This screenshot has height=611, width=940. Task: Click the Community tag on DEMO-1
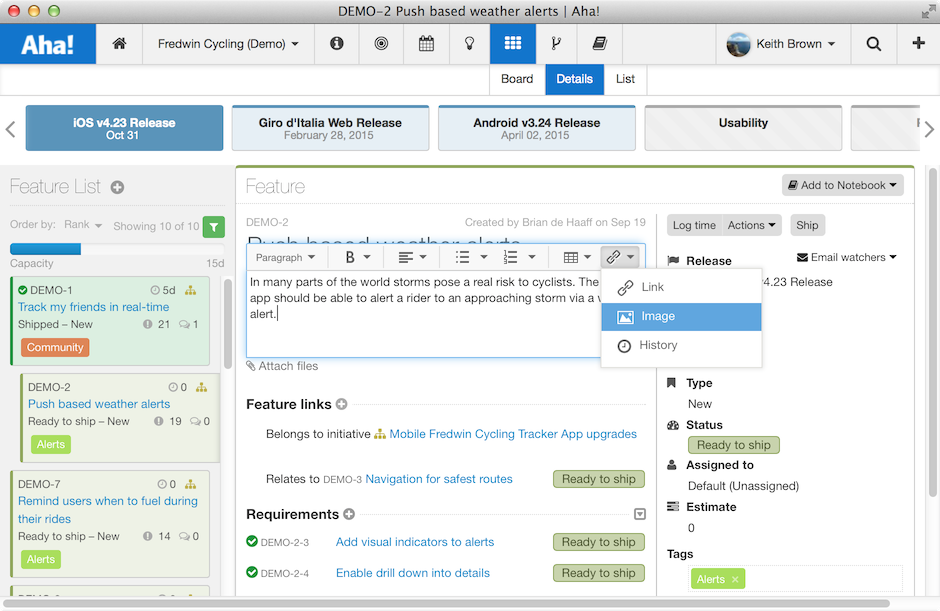point(55,348)
